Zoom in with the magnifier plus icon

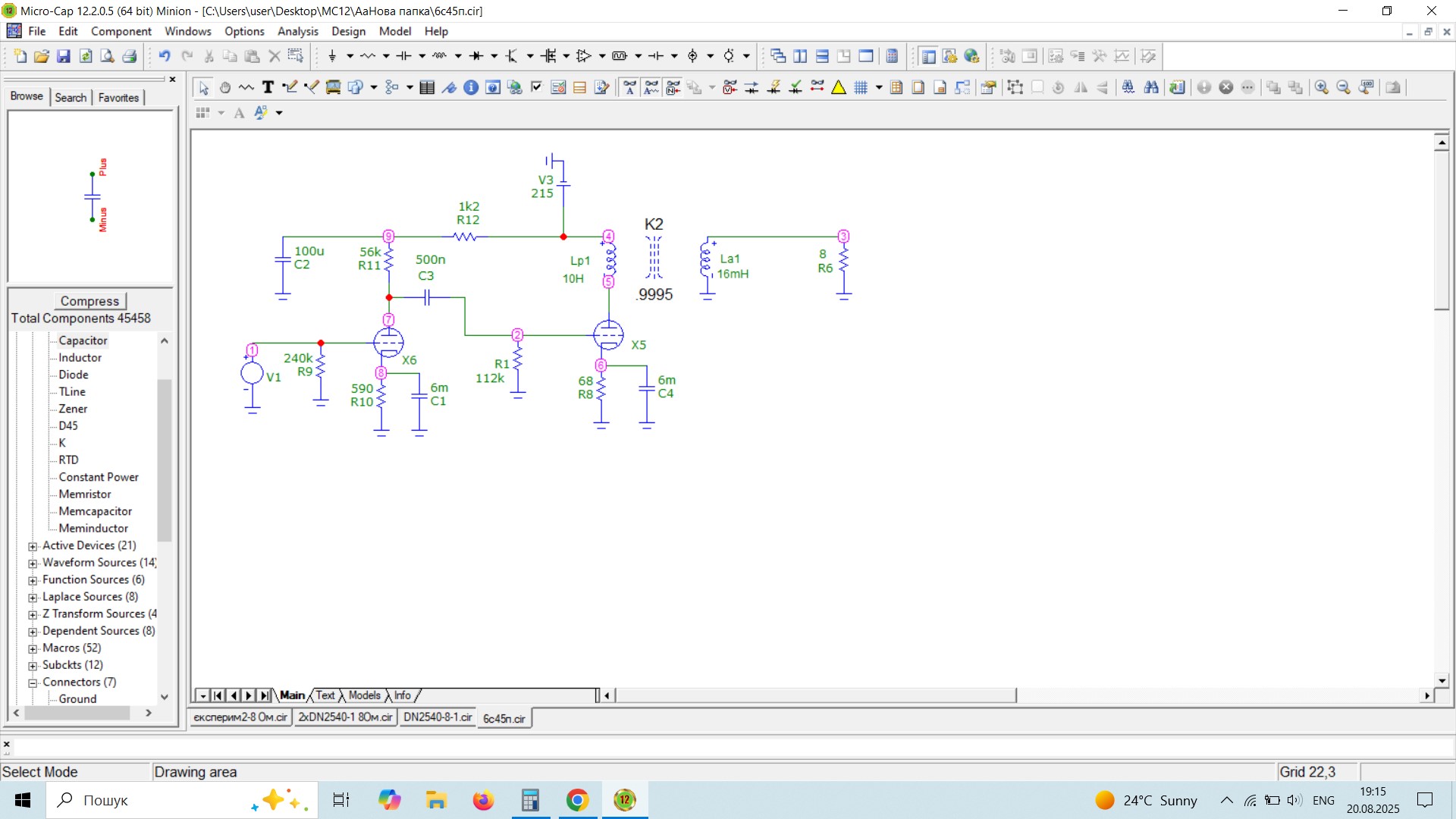pyautogui.click(x=1322, y=87)
